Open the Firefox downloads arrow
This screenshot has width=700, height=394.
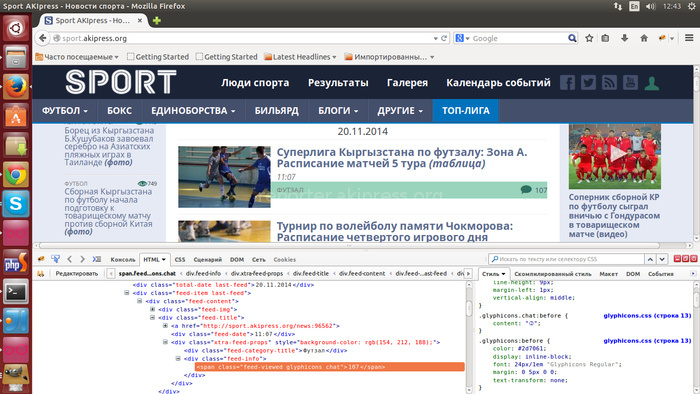pos(625,38)
